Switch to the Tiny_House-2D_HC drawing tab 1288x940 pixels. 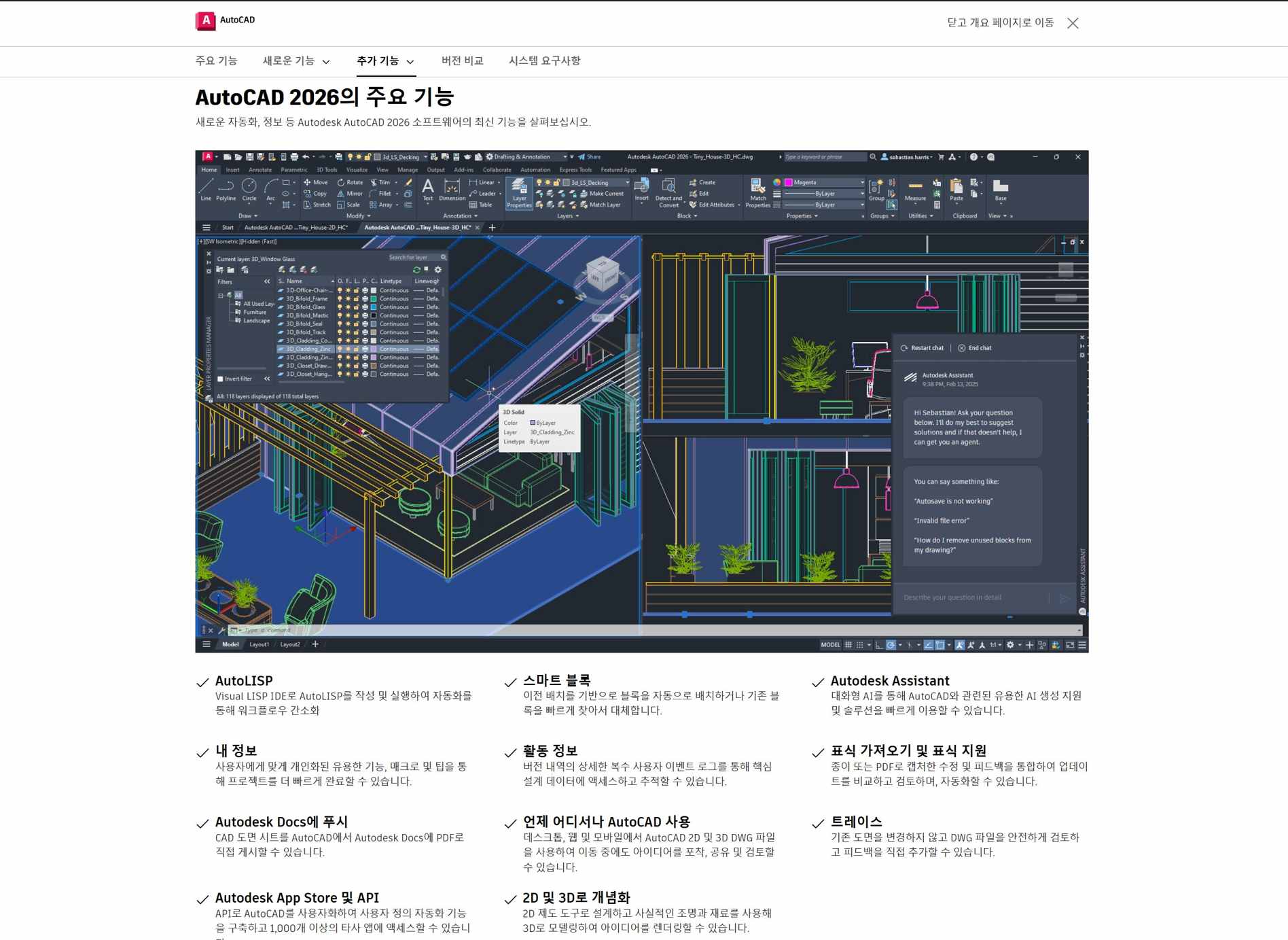(x=296, y=228)
